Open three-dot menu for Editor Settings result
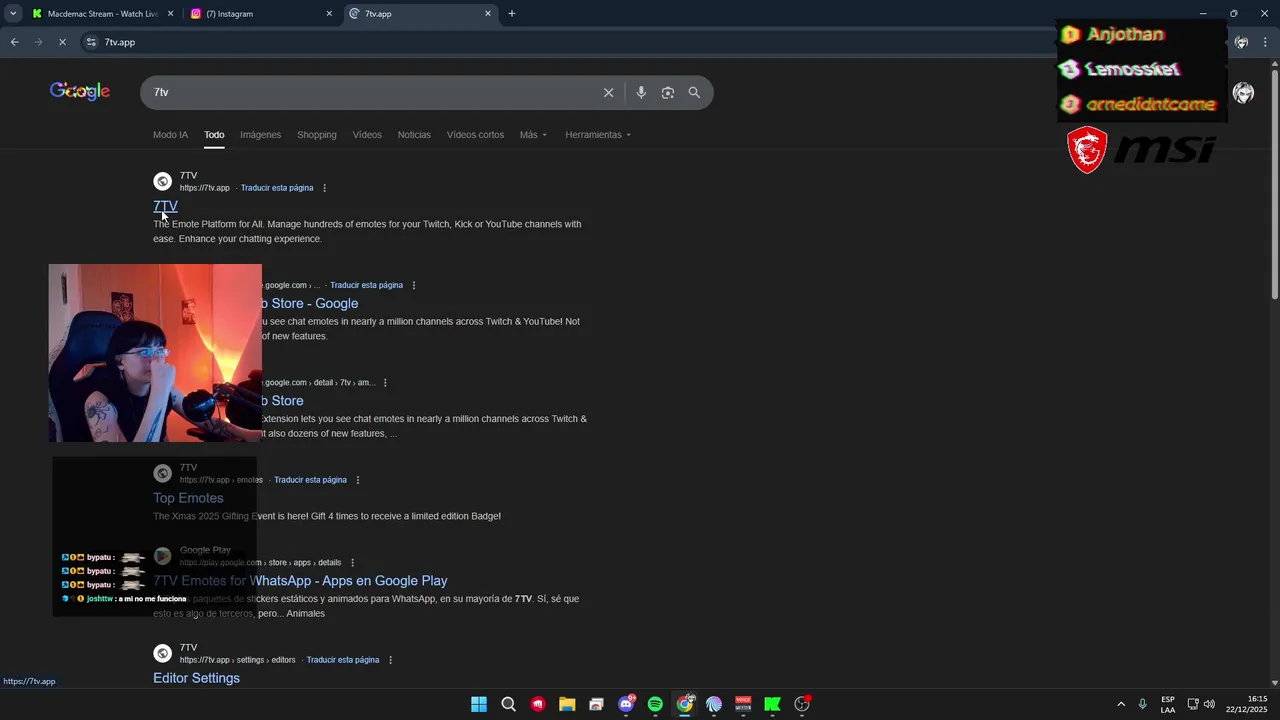Image resolution: width=1280 pixels, height=720 pixels. 390,660
